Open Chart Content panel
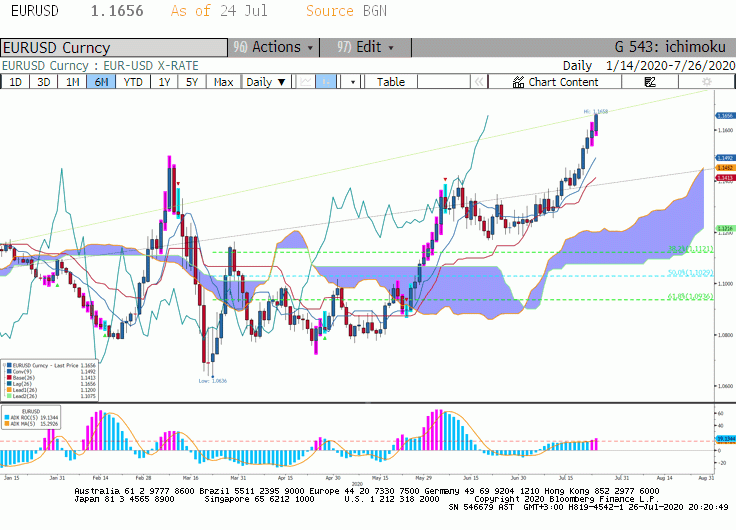 click(555, 82)
